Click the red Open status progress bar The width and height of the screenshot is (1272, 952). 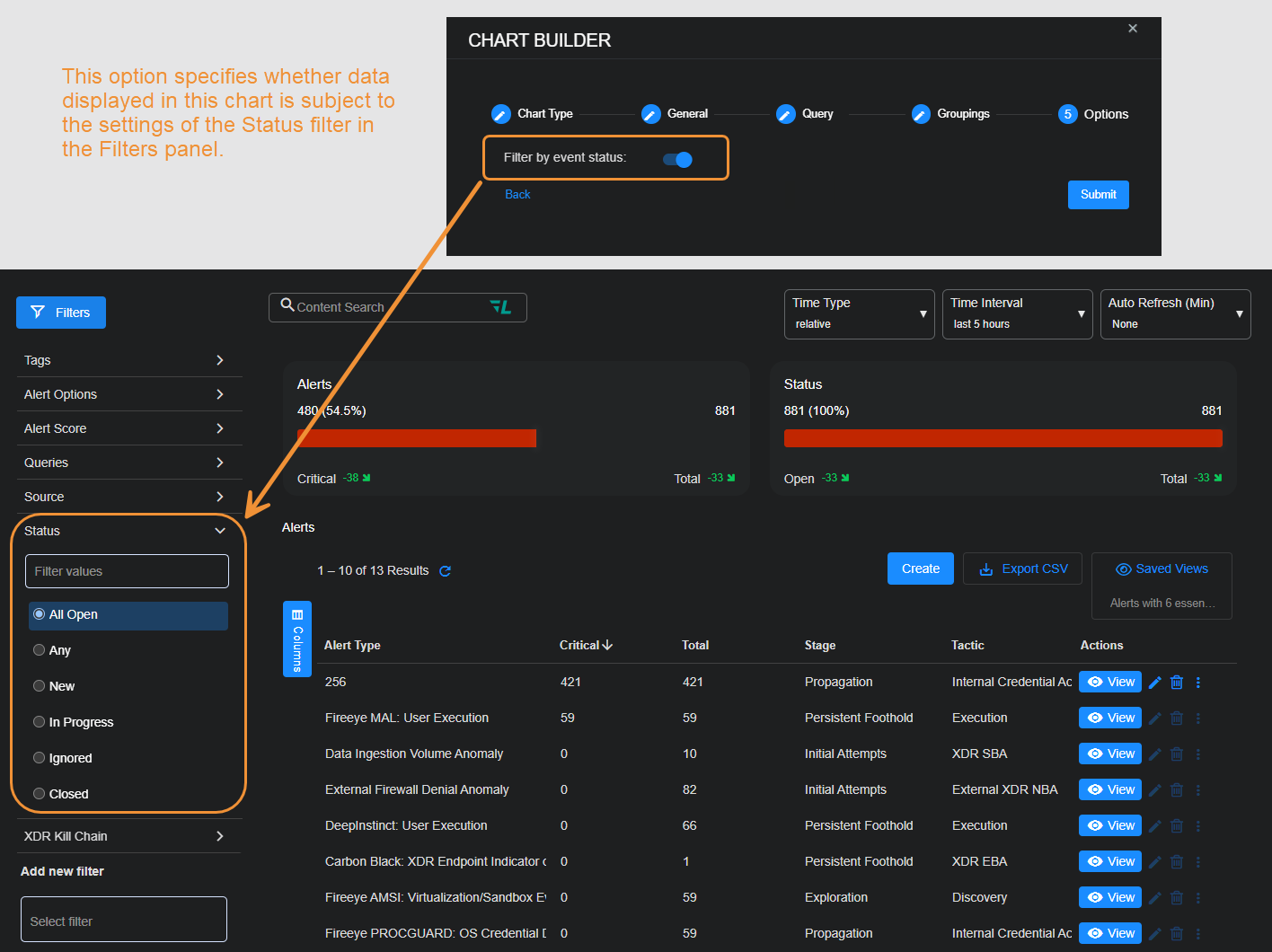[1003, 437]
